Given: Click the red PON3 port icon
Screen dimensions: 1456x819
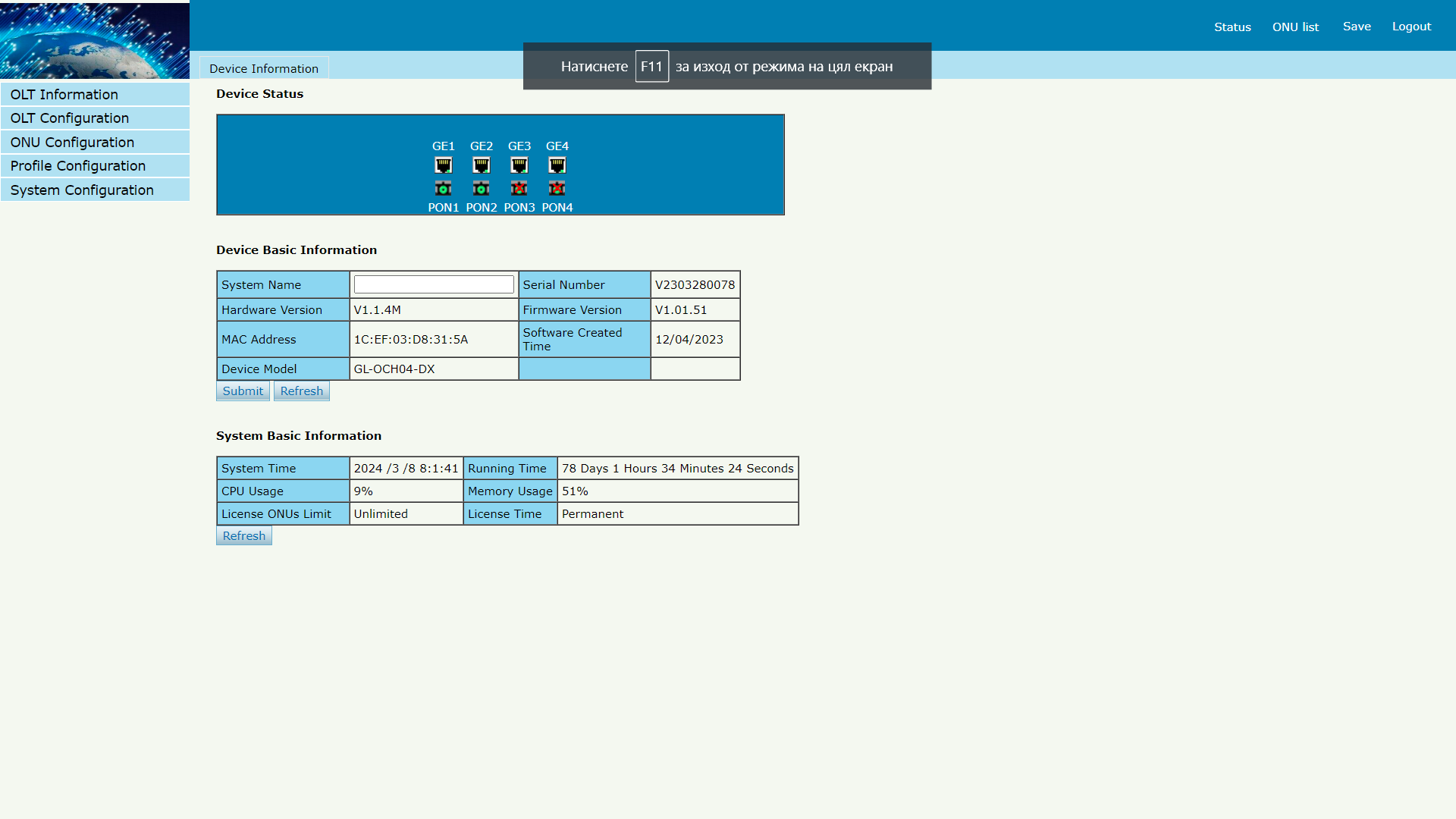Looking at the screenshot, I should [519, 188].
